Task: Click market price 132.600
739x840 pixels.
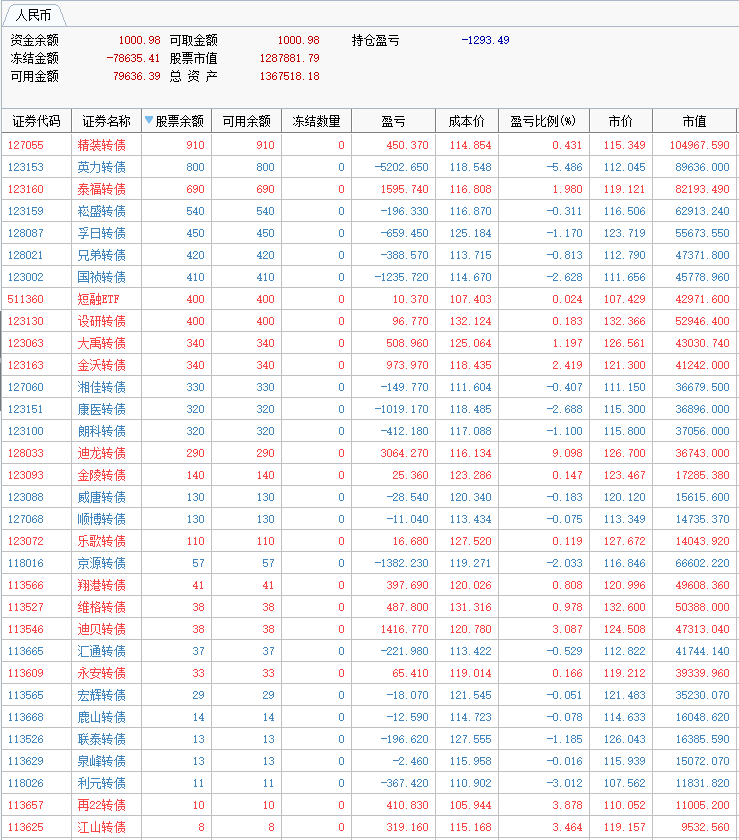Action: 624,607
